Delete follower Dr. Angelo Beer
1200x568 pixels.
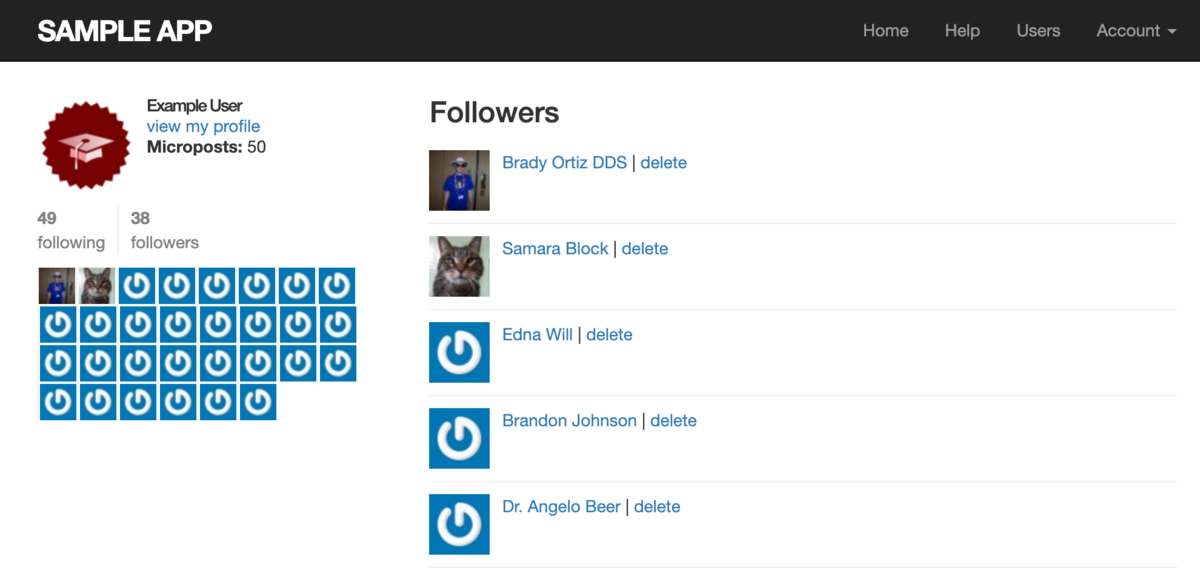[657, 507]
